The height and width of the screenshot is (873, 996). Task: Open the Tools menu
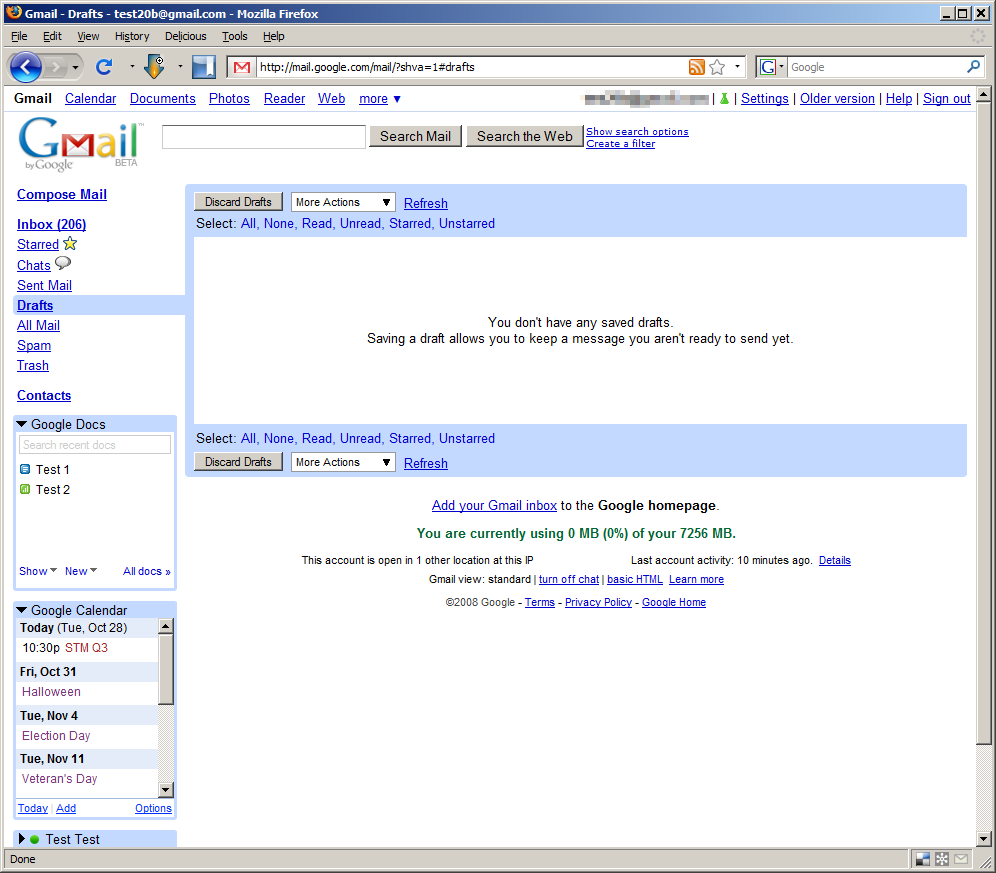click(x=234, y=36)
